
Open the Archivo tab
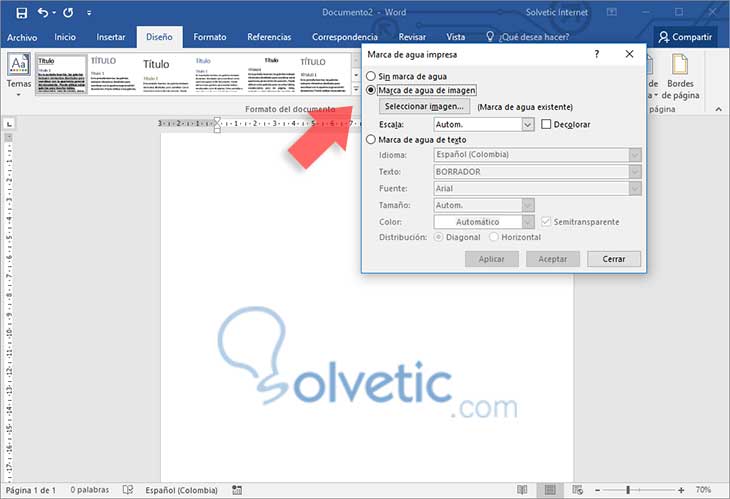point(22,37)
